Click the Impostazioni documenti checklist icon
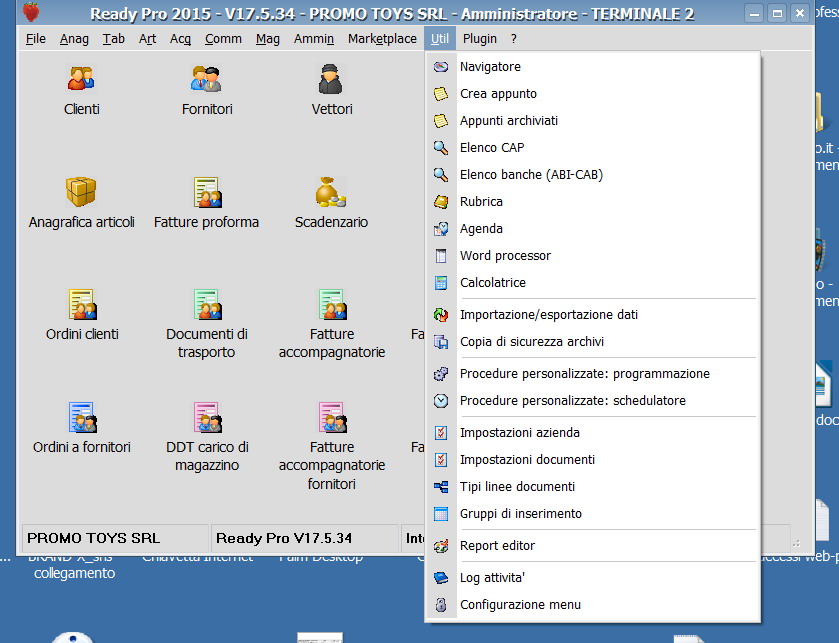839x643 pixels. click(441, 460)
